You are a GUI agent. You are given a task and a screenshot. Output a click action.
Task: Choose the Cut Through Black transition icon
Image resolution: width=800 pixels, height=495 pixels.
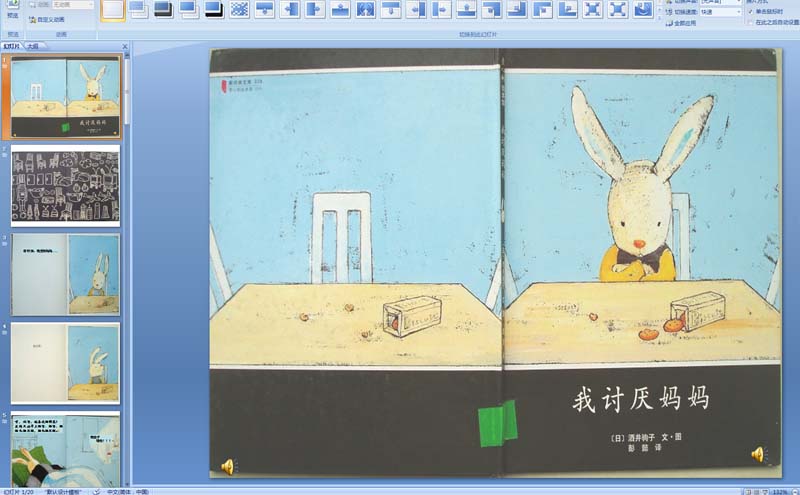click(x=214, y=9)
